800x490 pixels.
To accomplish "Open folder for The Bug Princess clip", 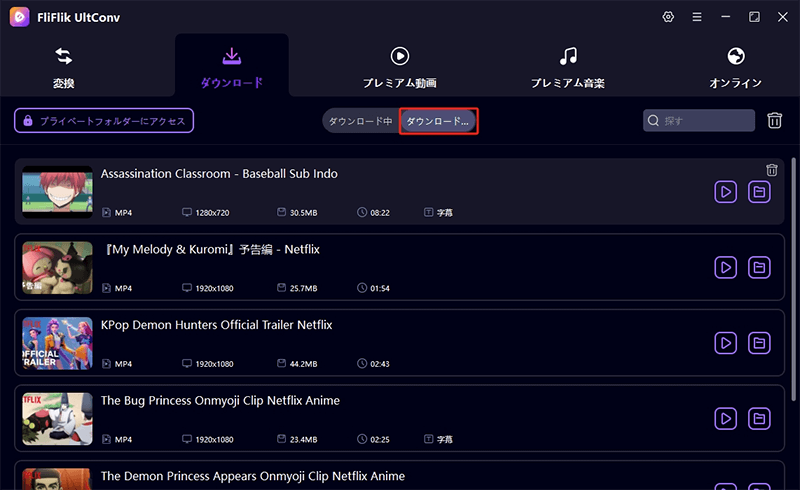I will point(759,419).
